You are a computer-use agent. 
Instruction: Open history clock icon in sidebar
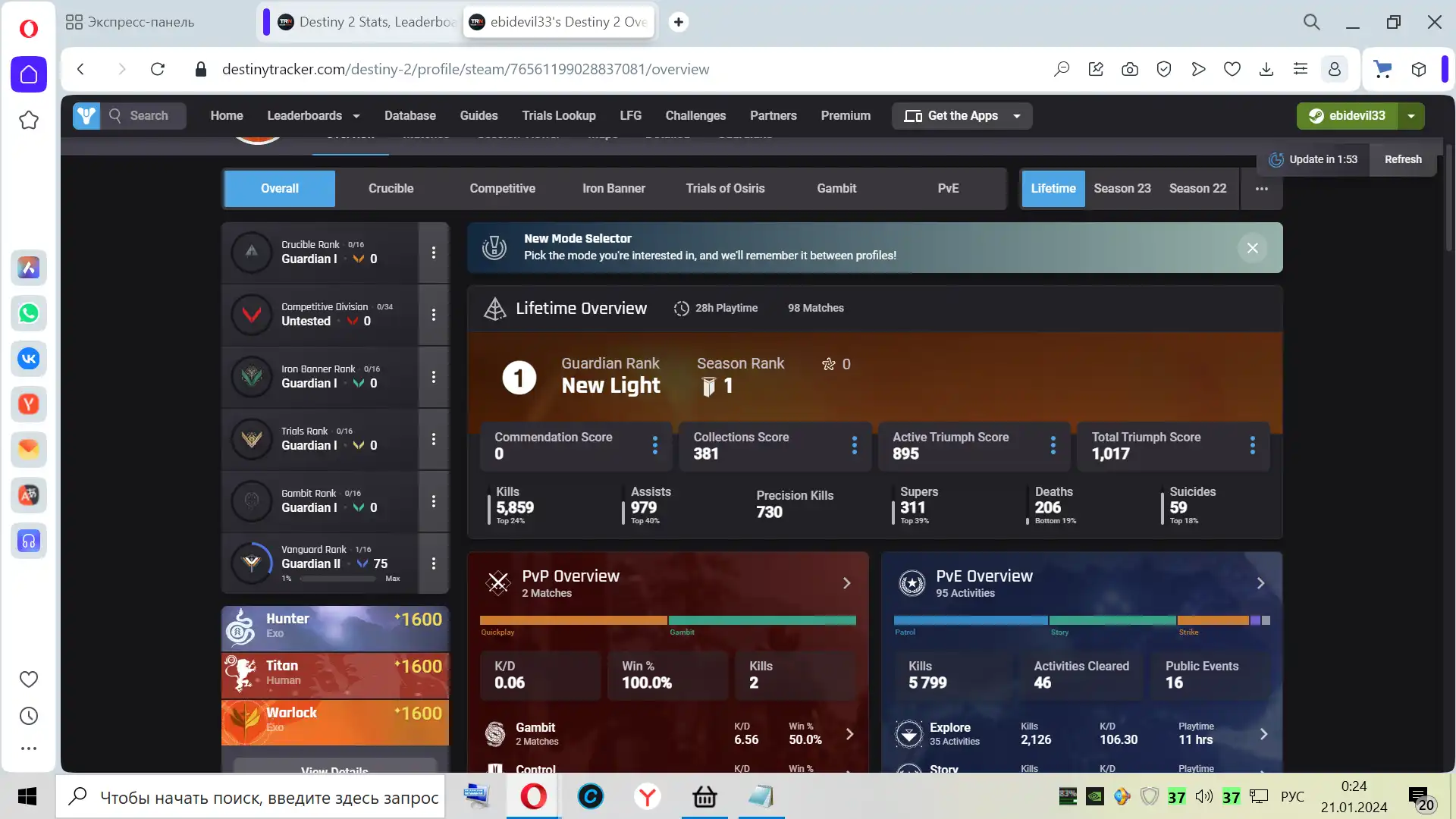(29, 716)
